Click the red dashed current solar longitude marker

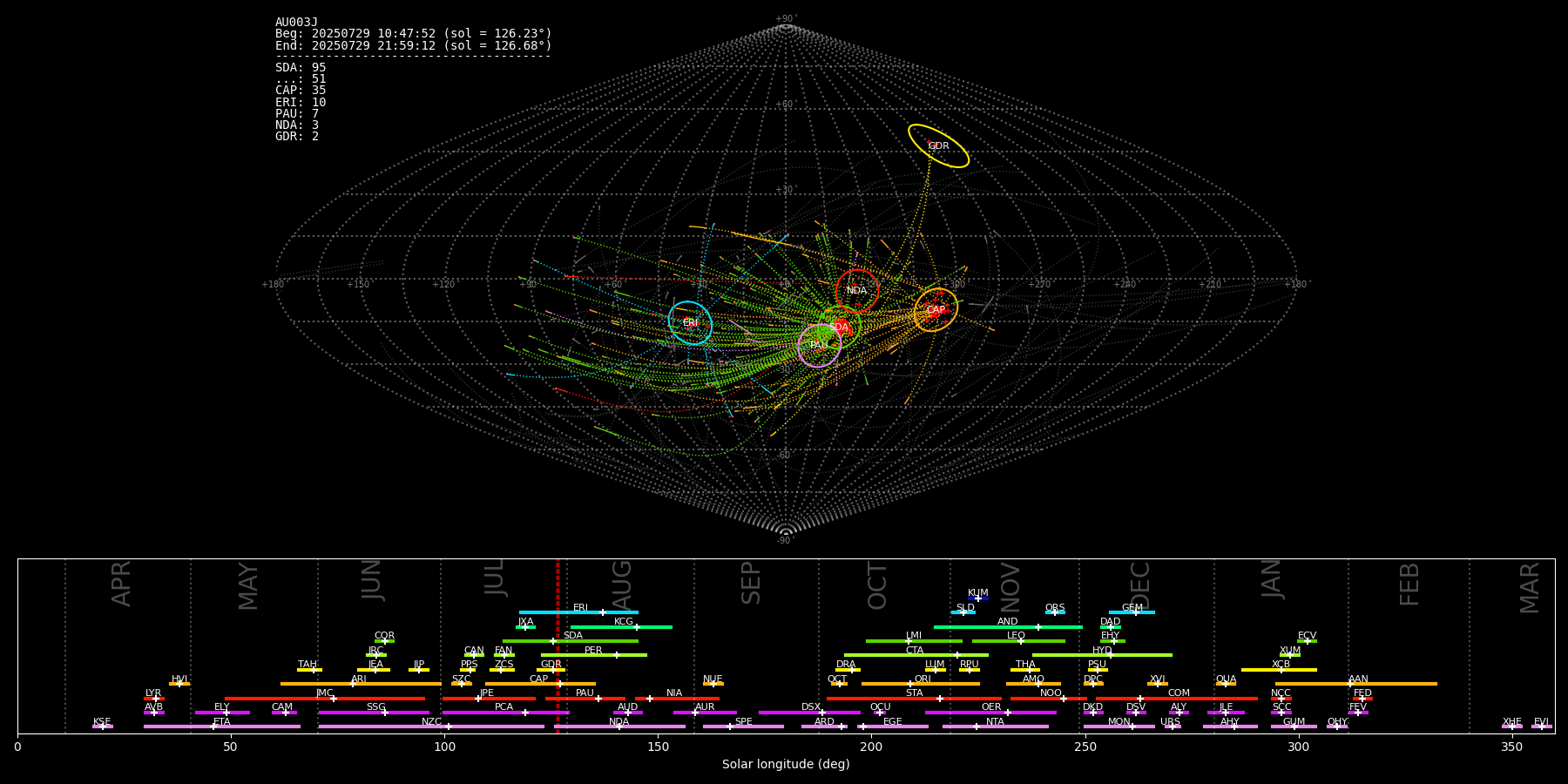pyautogui.click(x=558, y=645)
